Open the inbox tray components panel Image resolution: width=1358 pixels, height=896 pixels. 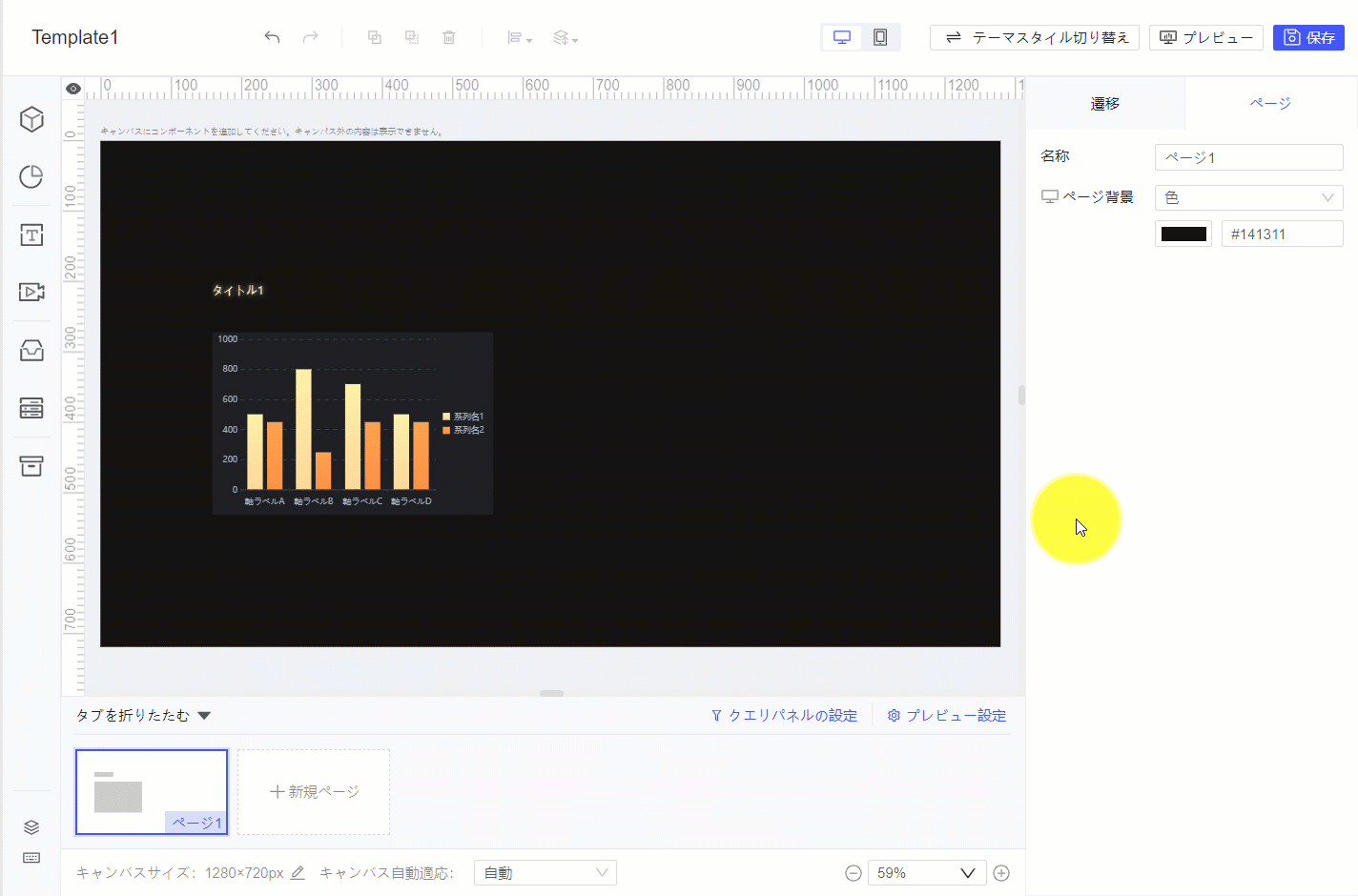coord(31,350)
